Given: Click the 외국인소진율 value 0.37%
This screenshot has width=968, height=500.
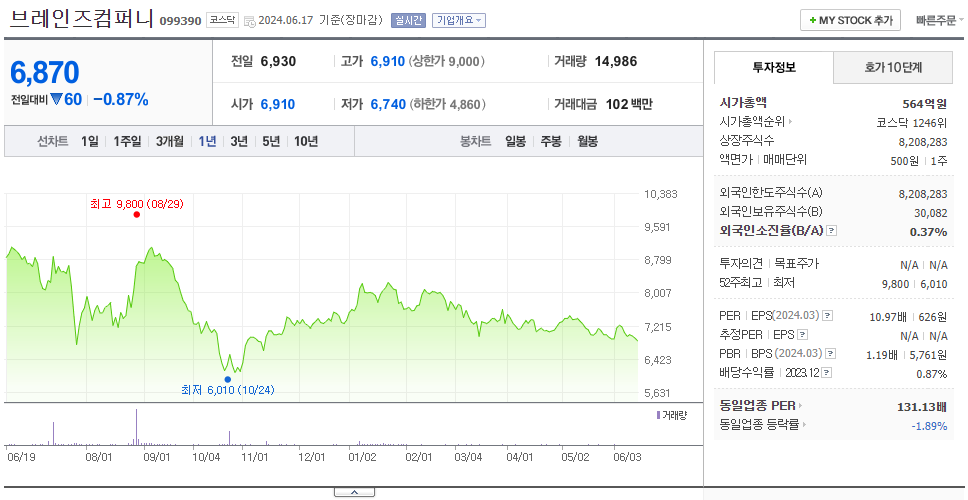Looking at the screenshot, I should click(928, 232).
